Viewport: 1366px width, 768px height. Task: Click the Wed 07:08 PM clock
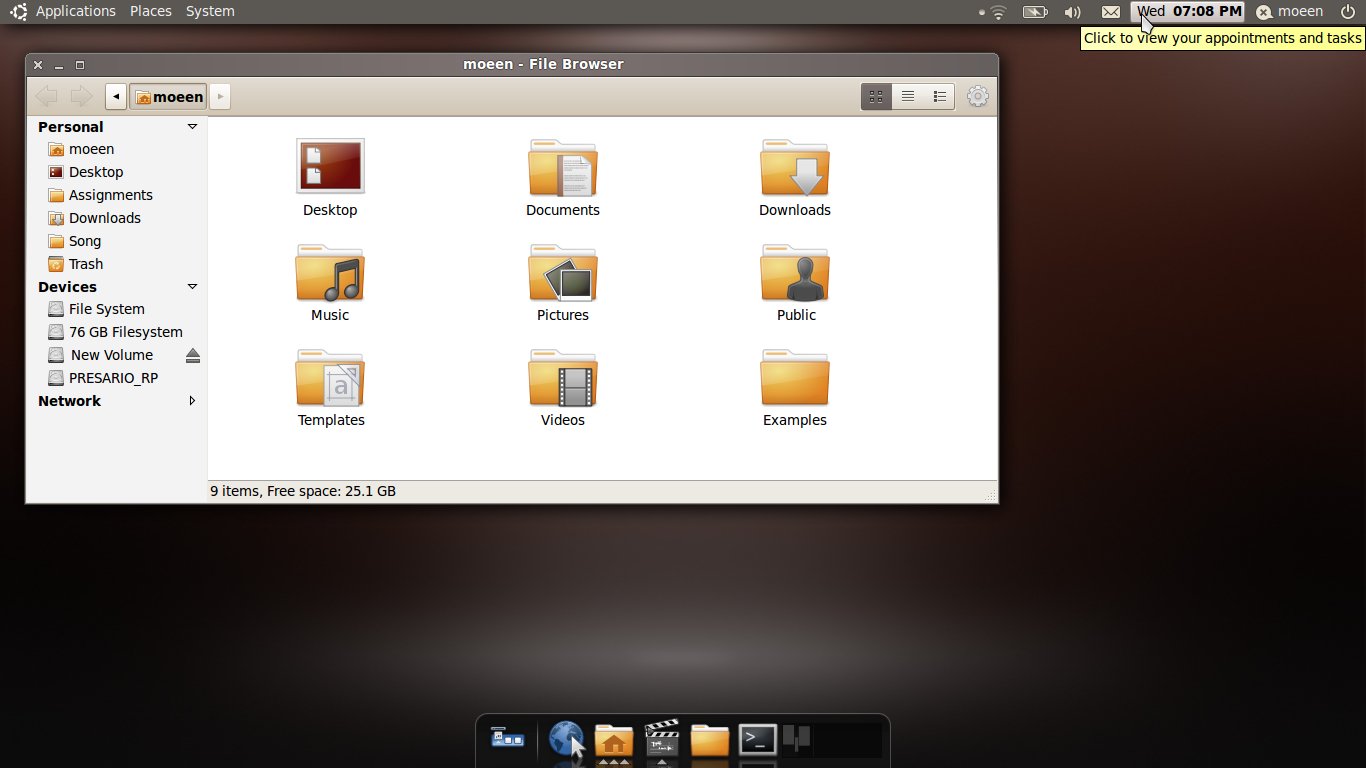pyautogui.click(x=1189, y=12)
